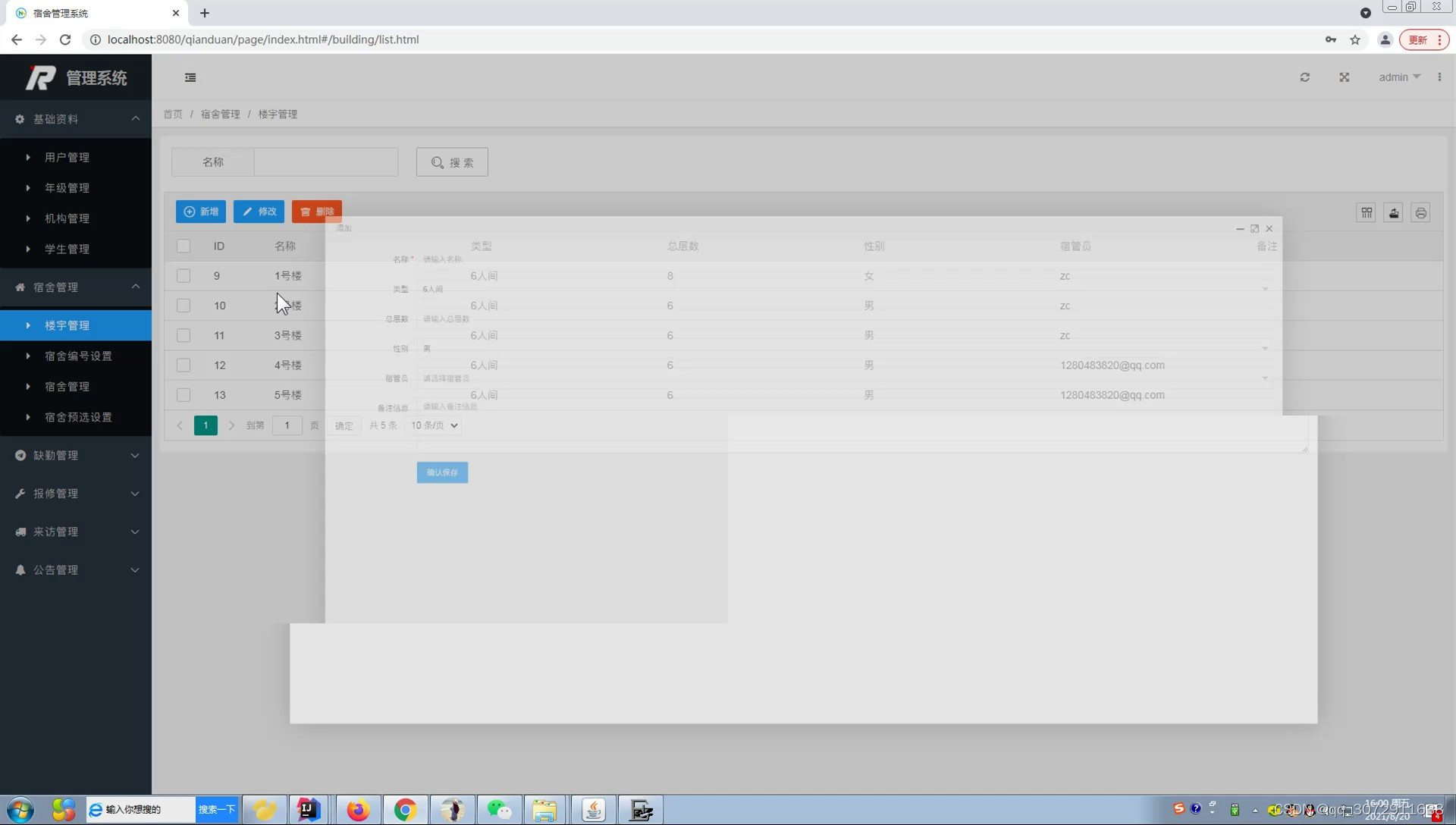
Task: Open WeChat from the taskbar
Action: click(x=499, y=810)
